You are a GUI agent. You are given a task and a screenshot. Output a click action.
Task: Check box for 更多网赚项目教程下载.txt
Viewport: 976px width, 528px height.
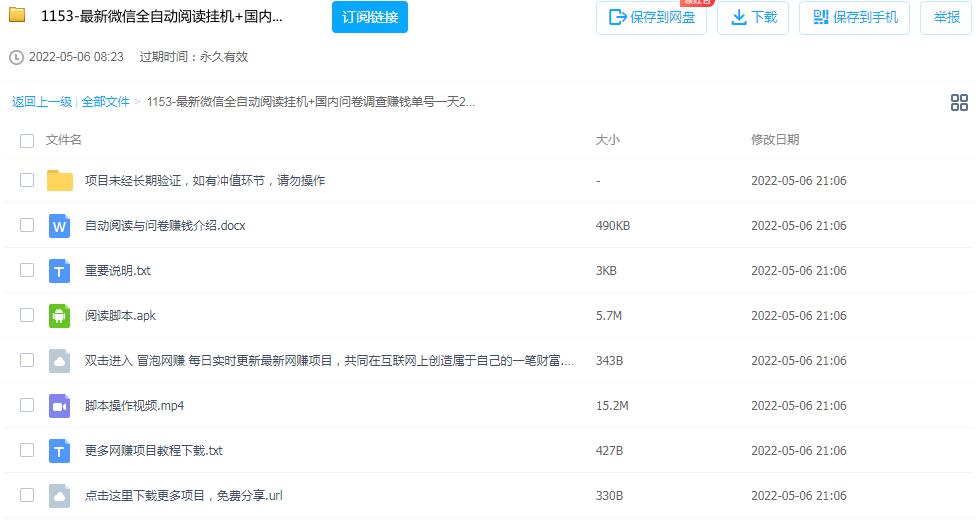(27, 450)
